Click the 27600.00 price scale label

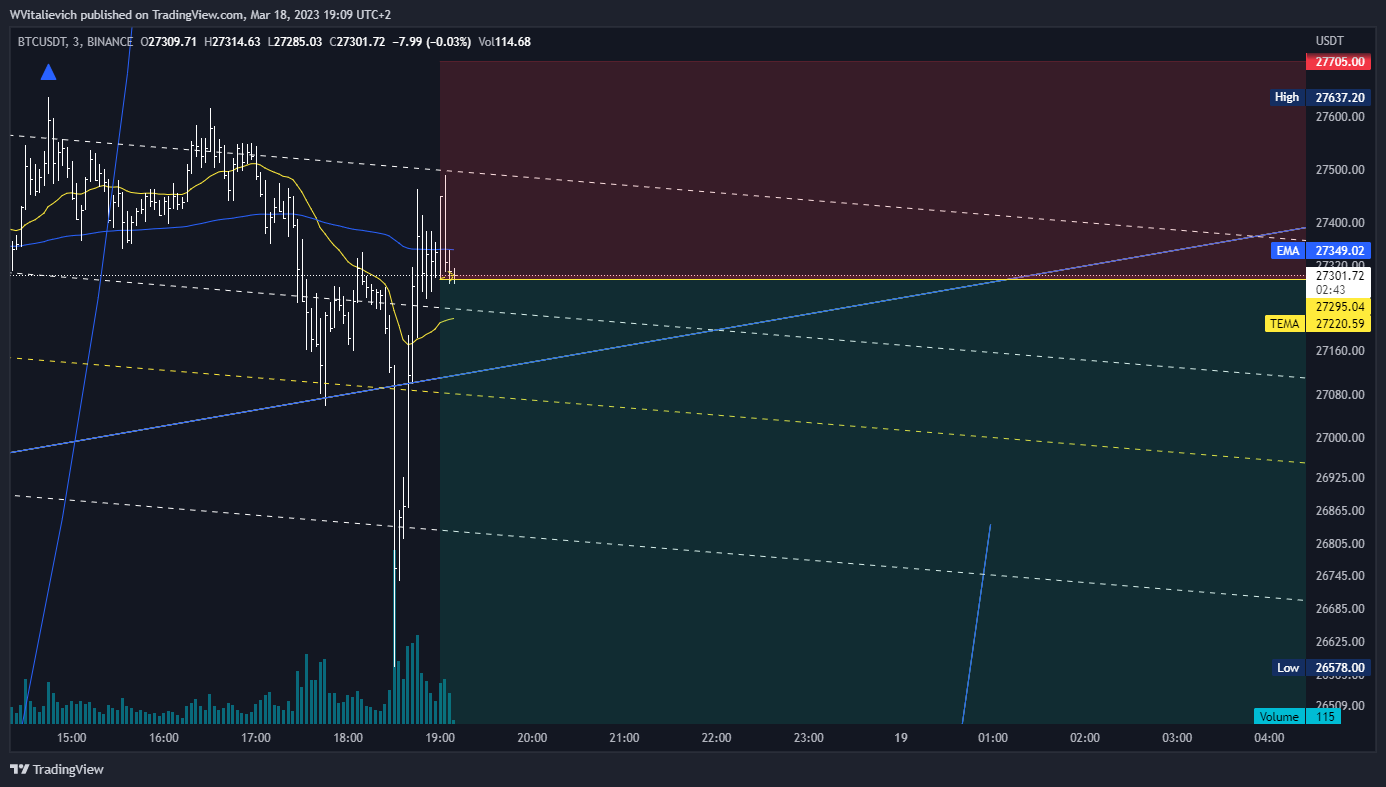(x=1340, y=117)
